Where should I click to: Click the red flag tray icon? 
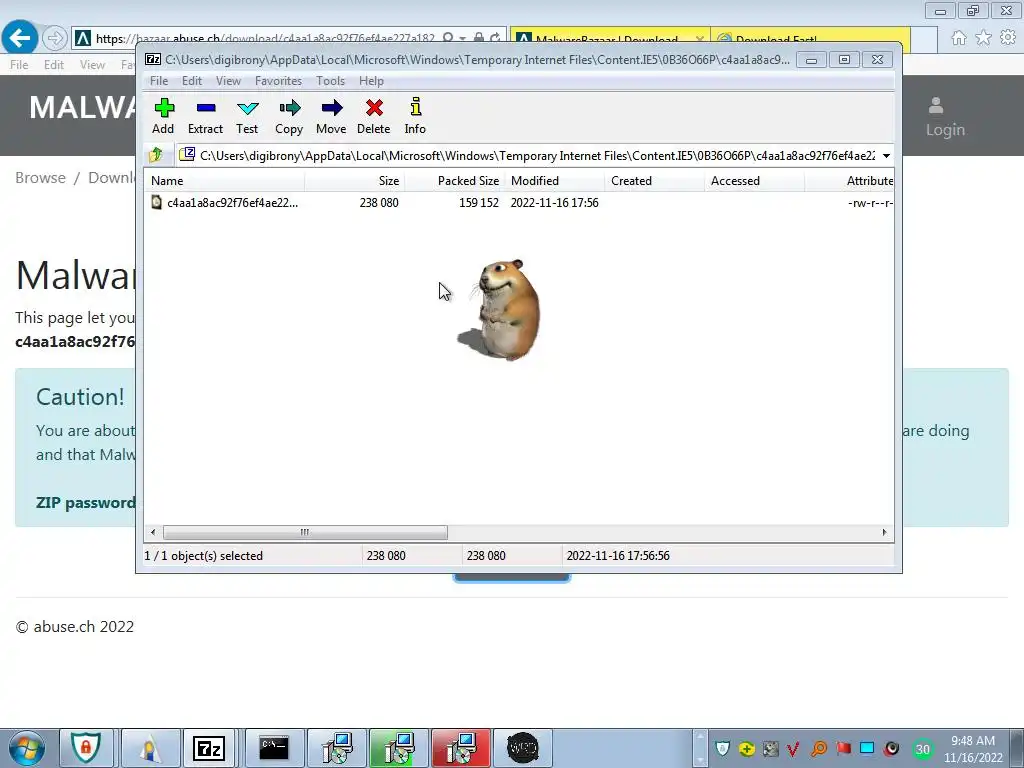[x=843, y=748]
